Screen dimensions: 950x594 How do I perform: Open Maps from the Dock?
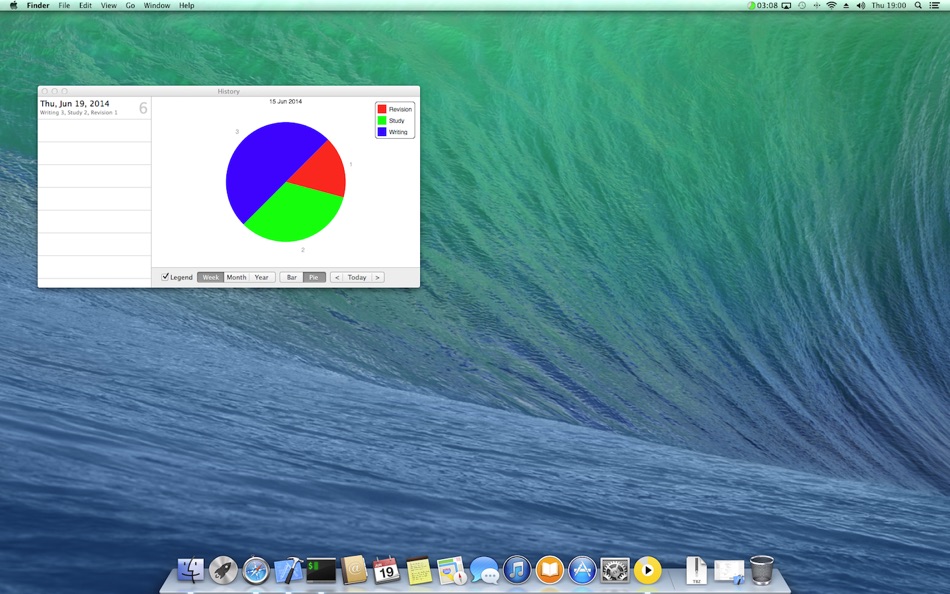tap(451, 570)
